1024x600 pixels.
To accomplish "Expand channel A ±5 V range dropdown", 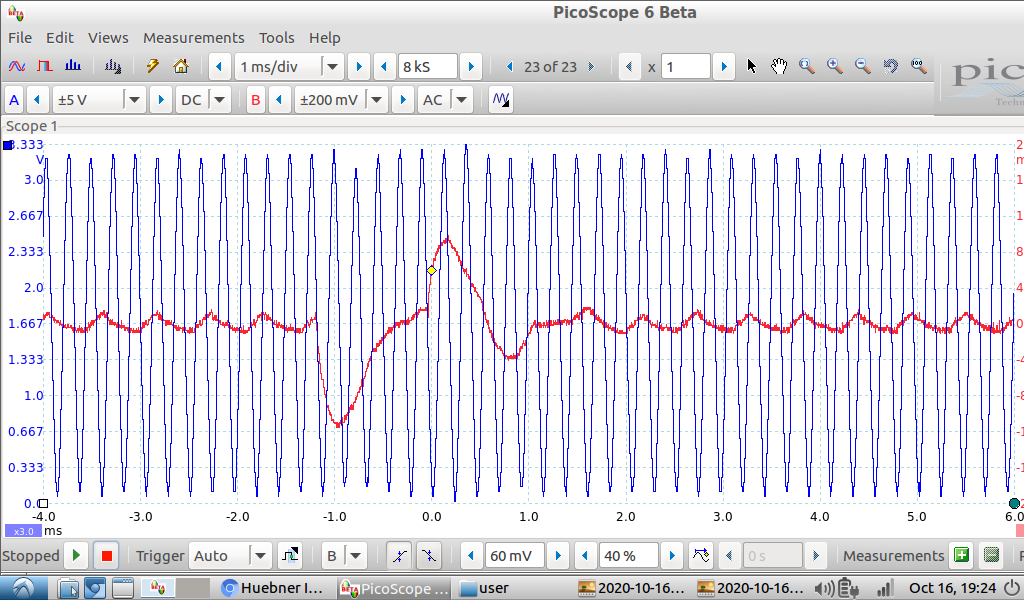I will pos(134,100).
